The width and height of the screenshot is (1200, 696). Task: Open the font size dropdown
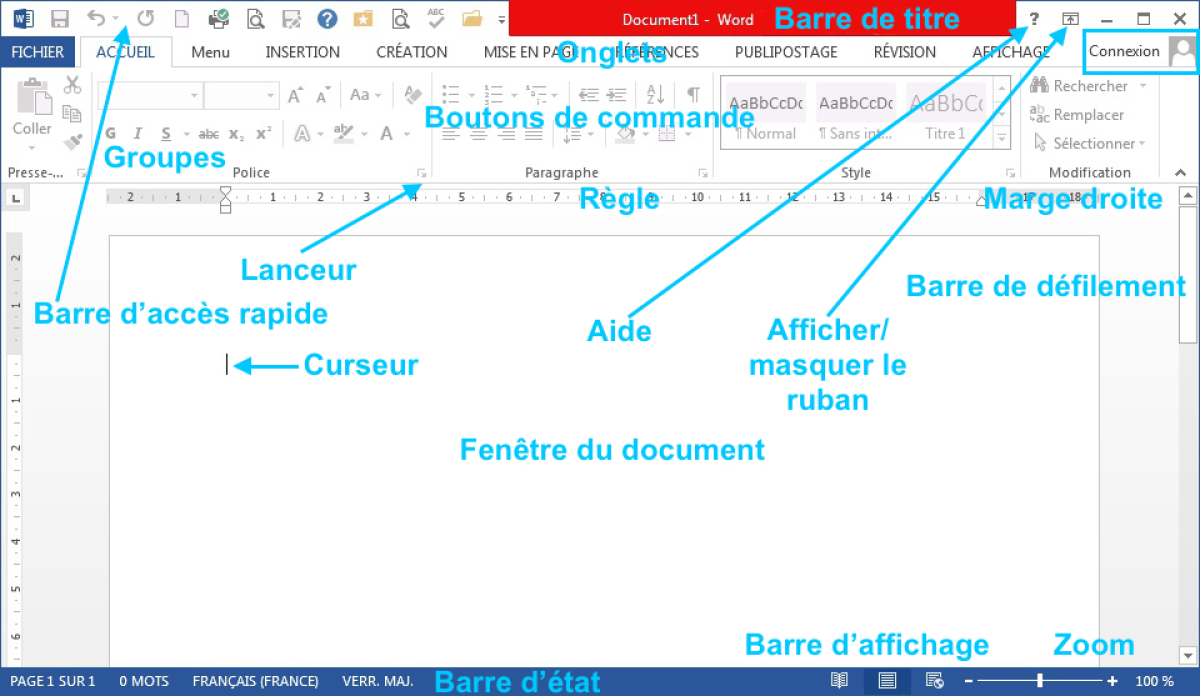pos(271,95)
